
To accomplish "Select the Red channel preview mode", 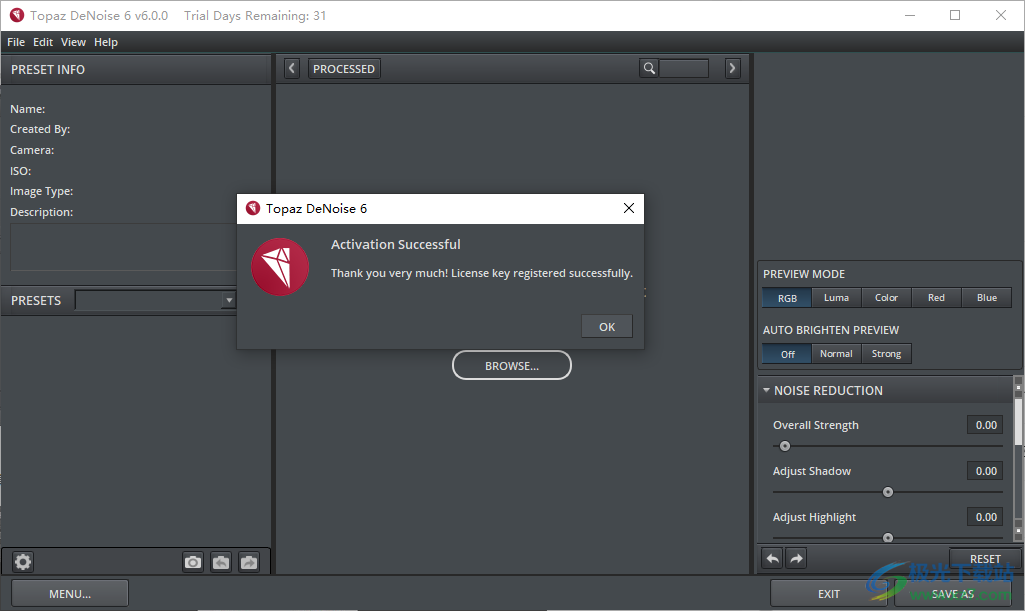I will 936,298.
